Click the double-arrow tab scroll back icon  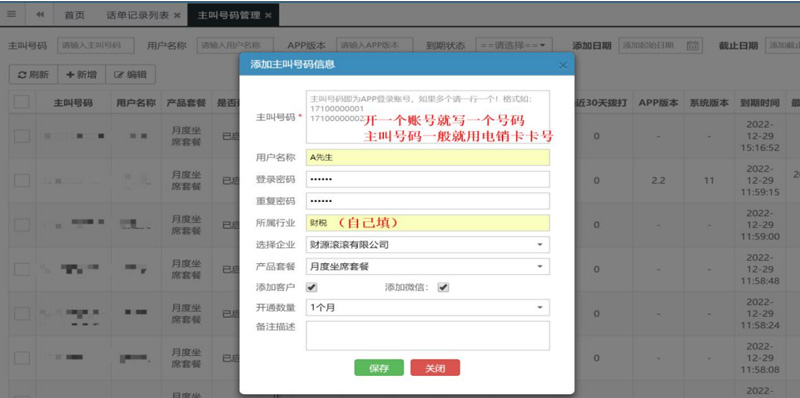(x=39, y=15)
